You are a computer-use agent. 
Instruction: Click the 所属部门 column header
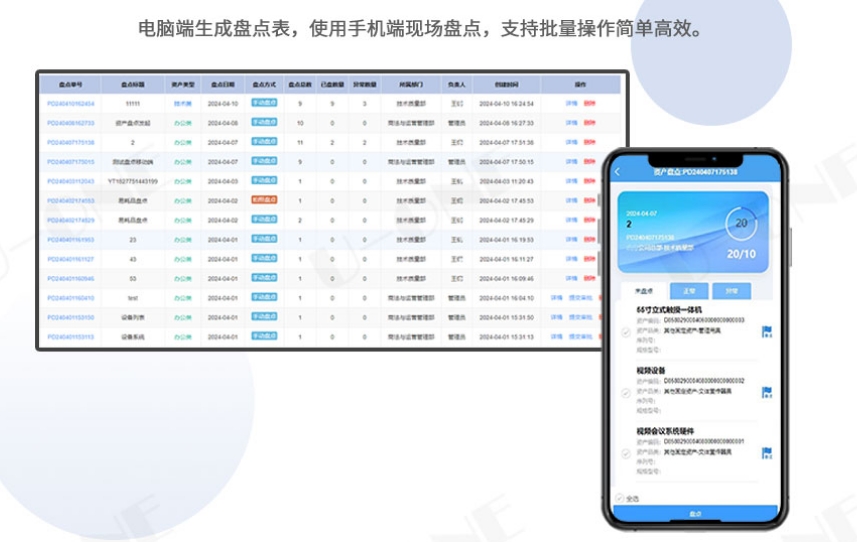pyautogui.click(x=410, y=85)
